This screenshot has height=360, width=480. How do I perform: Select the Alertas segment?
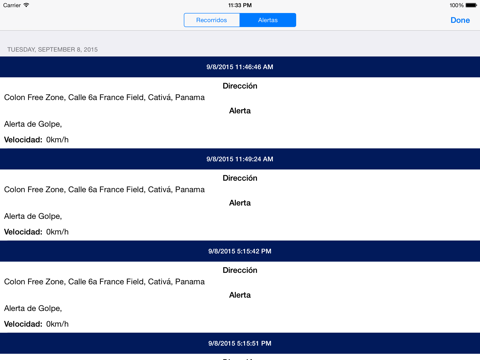[x=268, y=20]
